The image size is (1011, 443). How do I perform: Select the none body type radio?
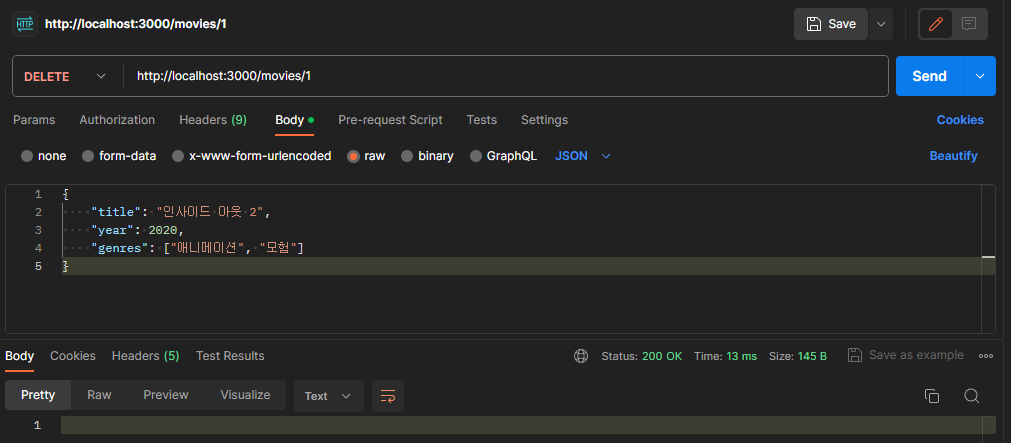27,156
